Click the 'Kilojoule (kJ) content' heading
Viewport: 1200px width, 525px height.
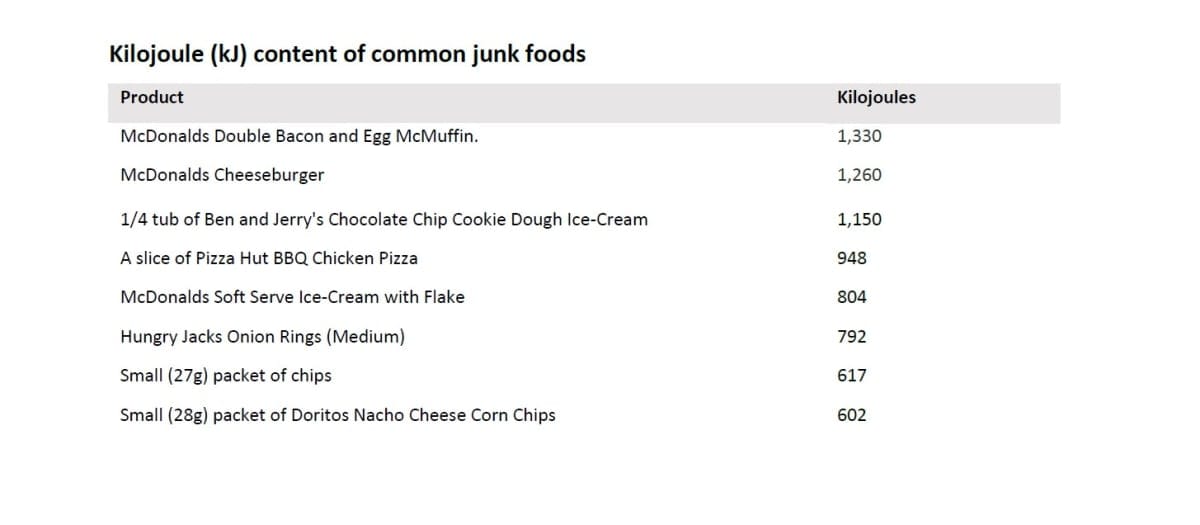[x=347, y=54]
